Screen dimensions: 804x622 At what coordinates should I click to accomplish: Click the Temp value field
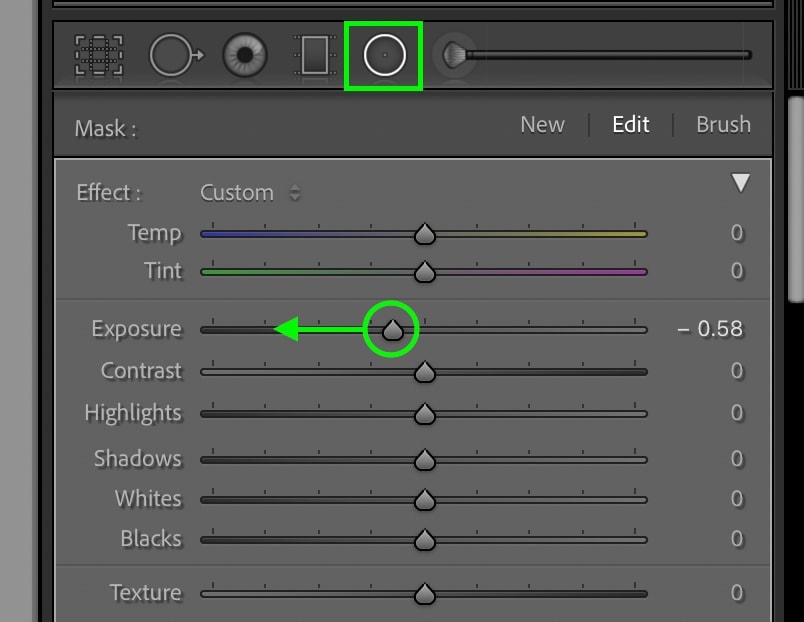click(737, 233)
